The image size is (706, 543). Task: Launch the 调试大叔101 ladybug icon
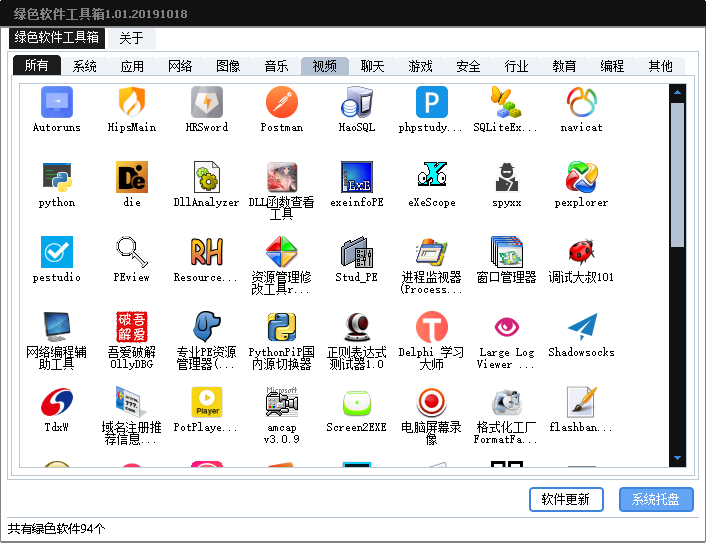pos(582,252)
